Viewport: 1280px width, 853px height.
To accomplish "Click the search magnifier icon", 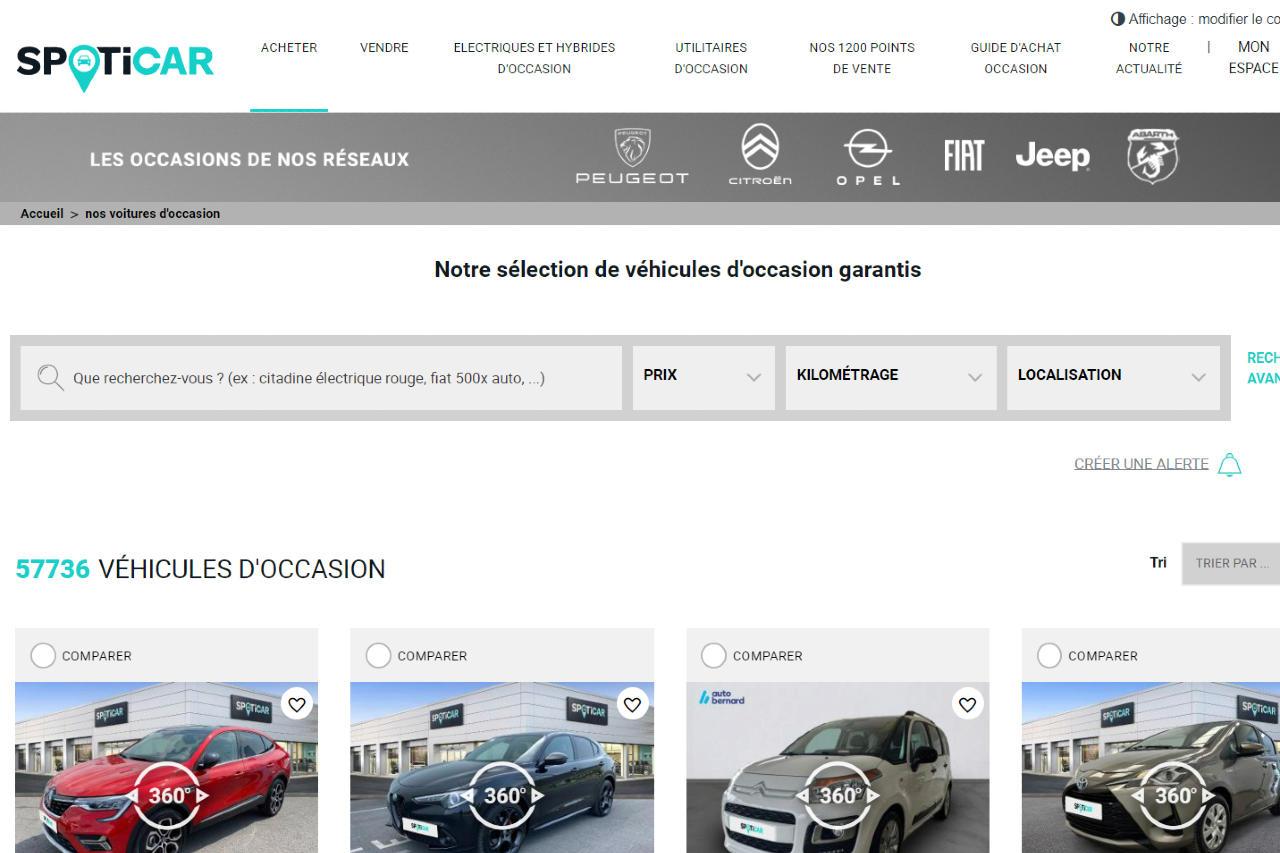I will tap(50, 378).
